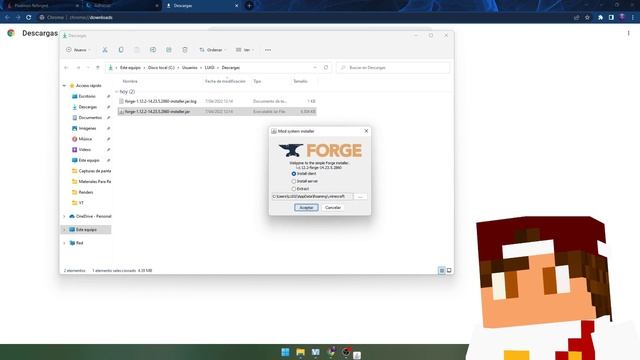This screenshot has width=640, height=360.
Task: Click Cancelar in the Forge installer
Action: 333,207
